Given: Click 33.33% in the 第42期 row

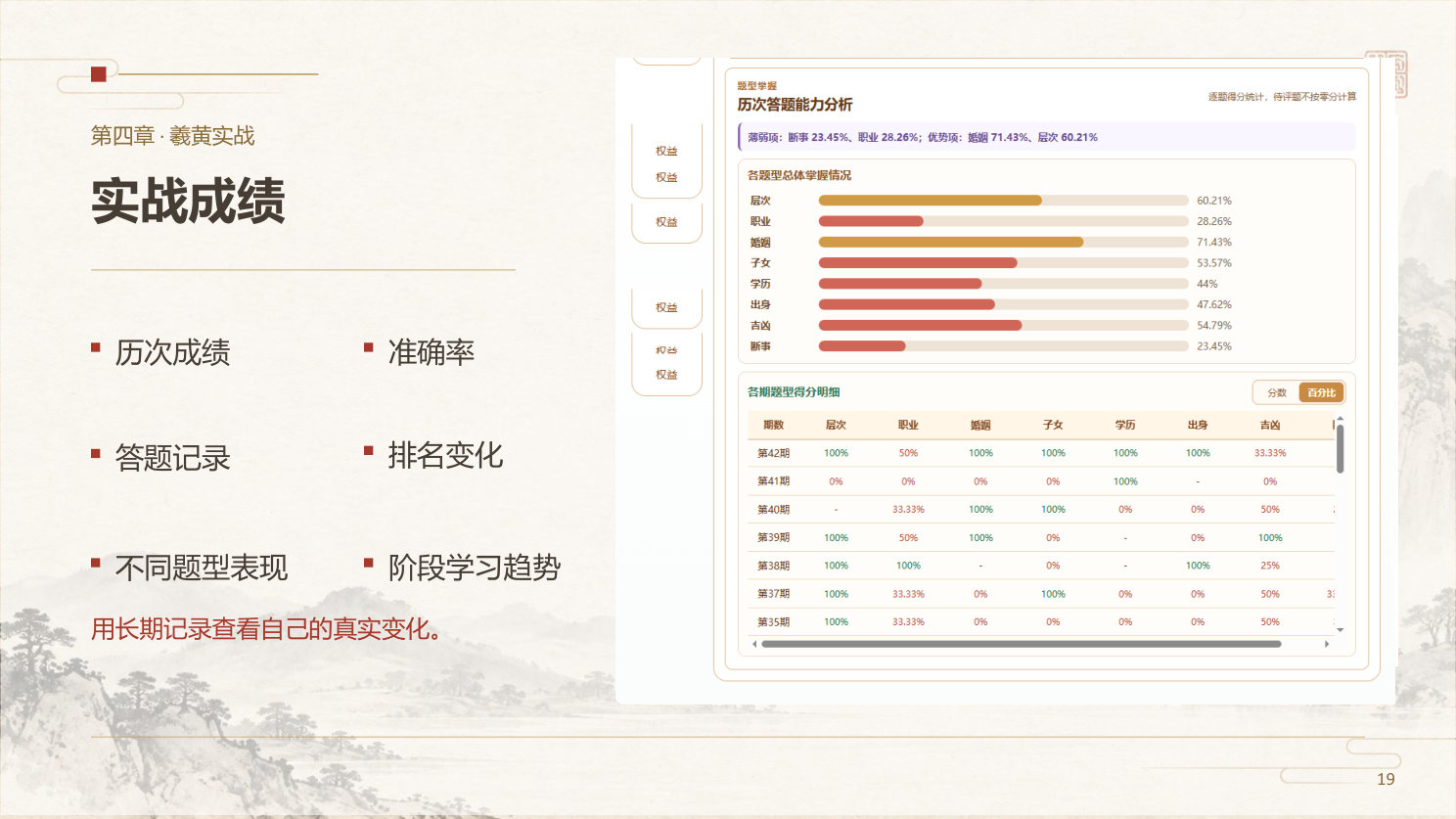Looking at the screenshot, I should click(1270, 453).
